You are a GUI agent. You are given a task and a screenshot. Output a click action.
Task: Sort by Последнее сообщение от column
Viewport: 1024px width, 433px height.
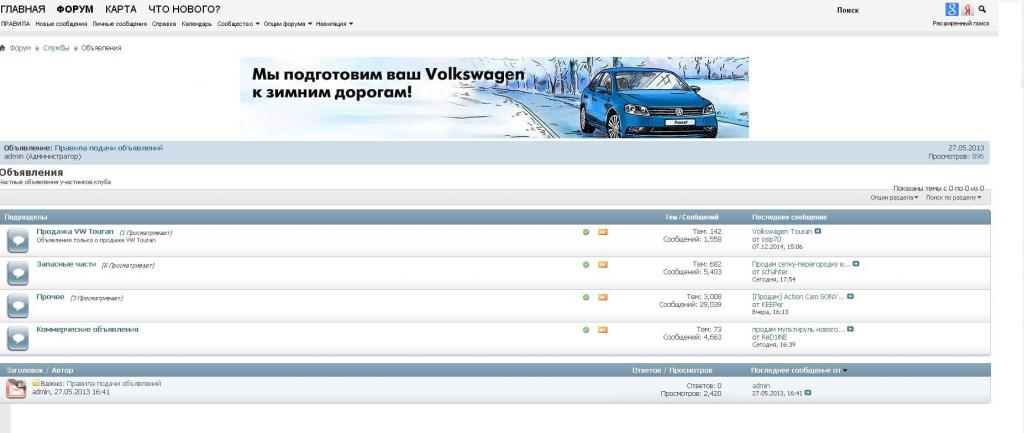[799, 370]
